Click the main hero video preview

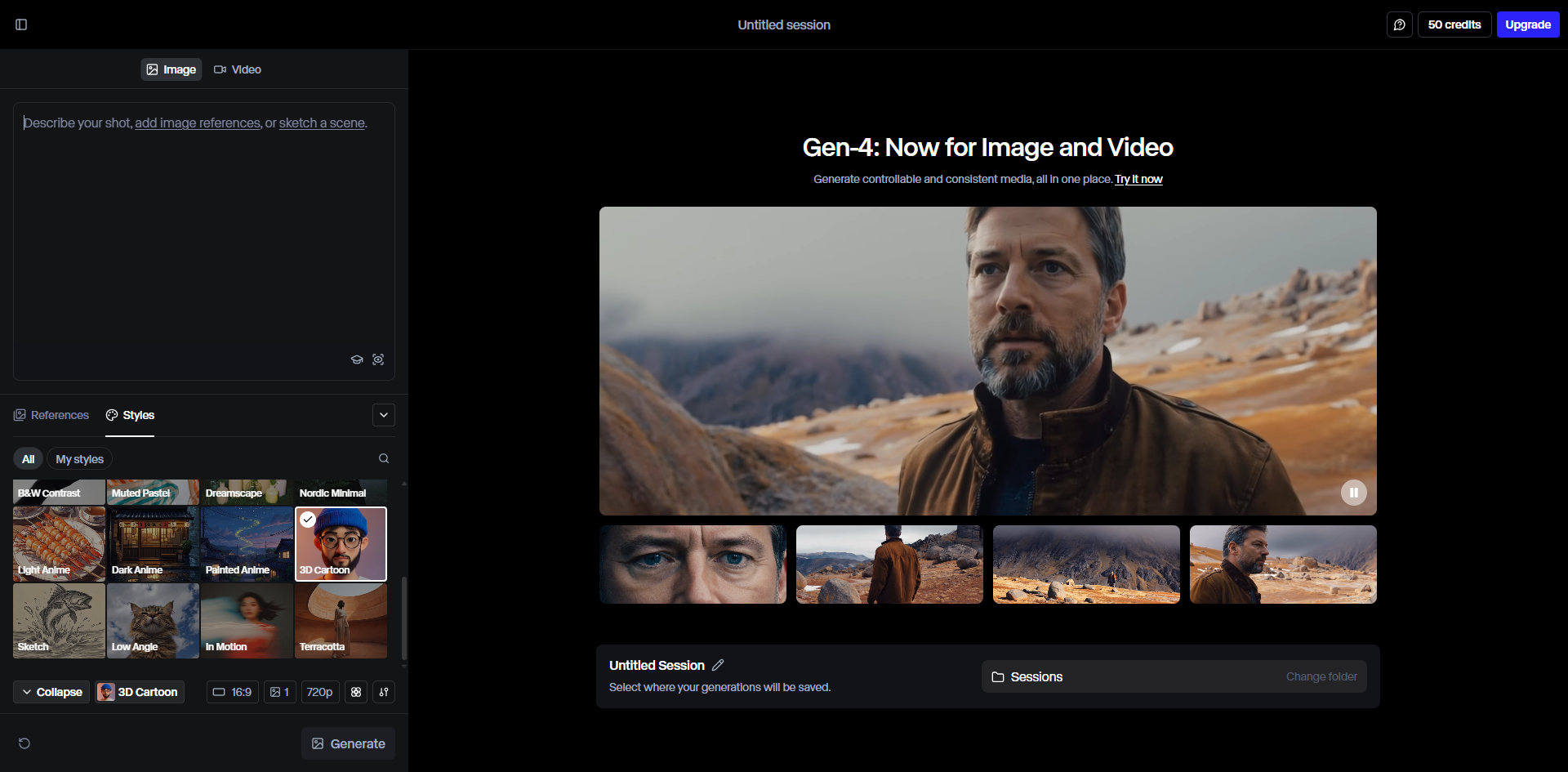988,361
